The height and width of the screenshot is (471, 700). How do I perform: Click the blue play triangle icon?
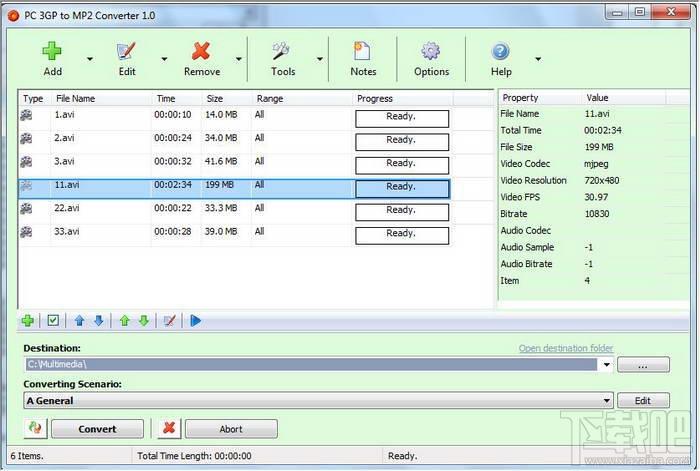196,321
